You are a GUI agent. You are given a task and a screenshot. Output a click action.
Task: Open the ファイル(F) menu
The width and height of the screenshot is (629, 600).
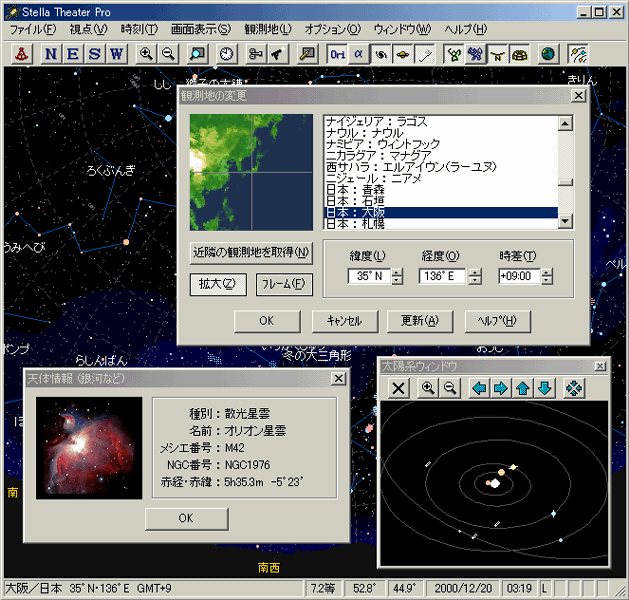33,29
